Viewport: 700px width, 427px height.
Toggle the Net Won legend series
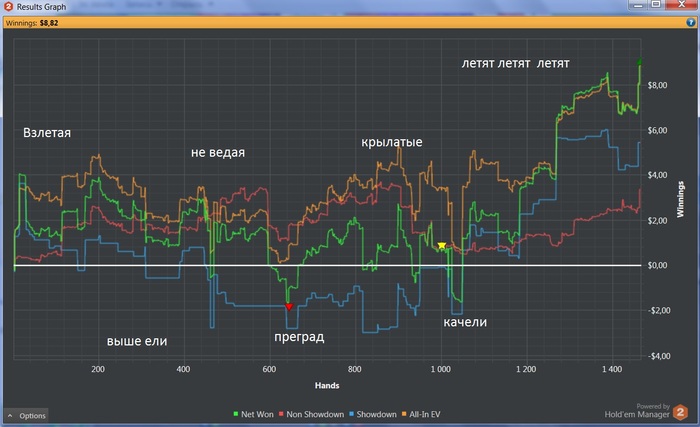tap(253, 414)
